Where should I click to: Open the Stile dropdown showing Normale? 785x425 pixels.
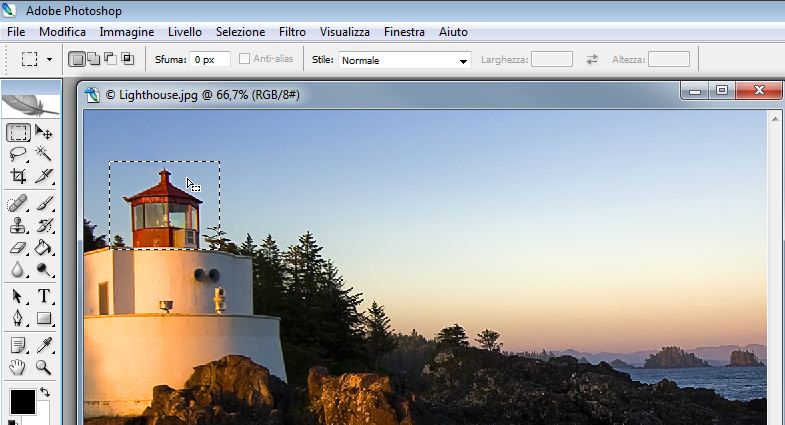point(405,60)
